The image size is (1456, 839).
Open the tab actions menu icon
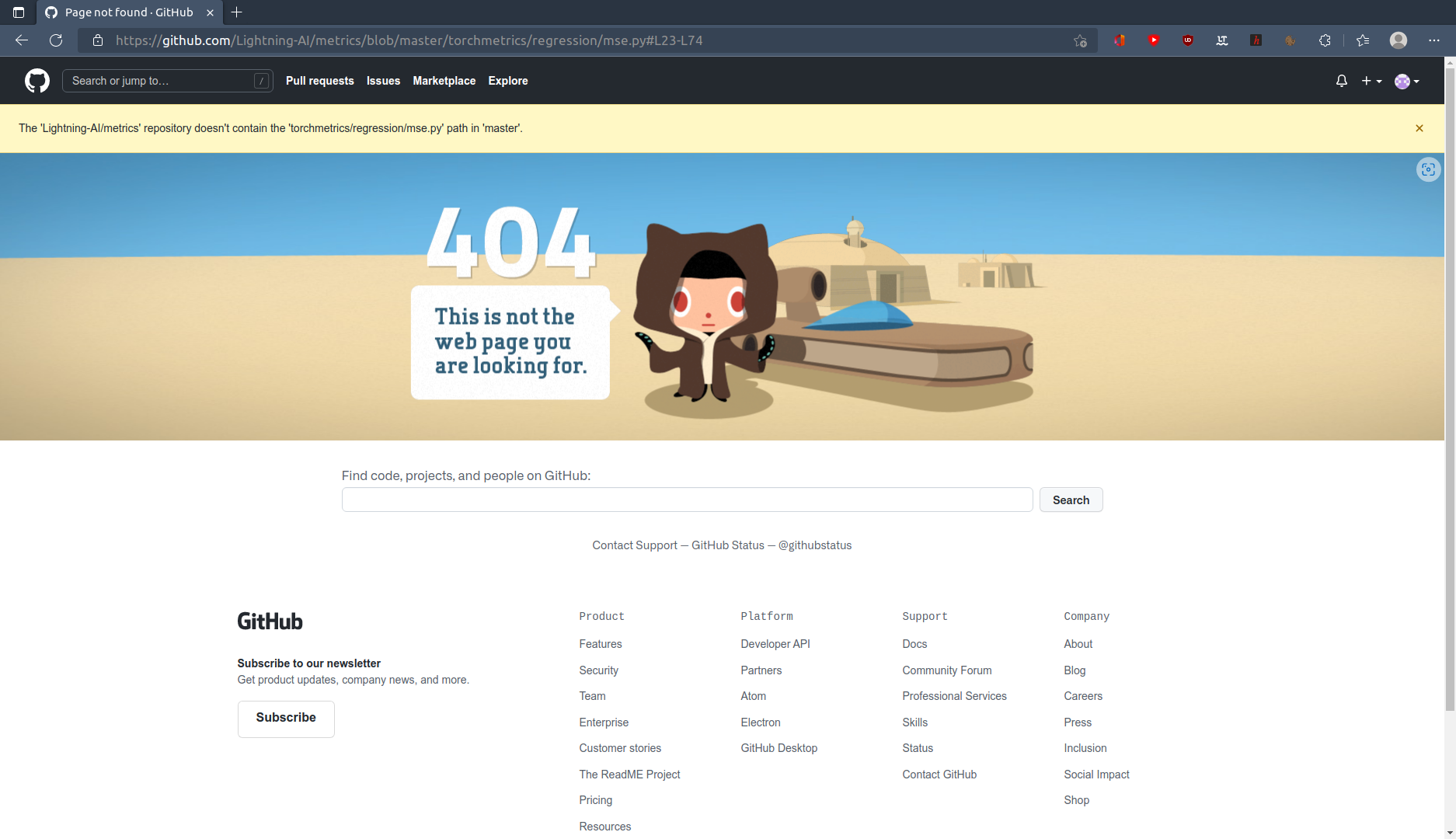click(19, 12)
